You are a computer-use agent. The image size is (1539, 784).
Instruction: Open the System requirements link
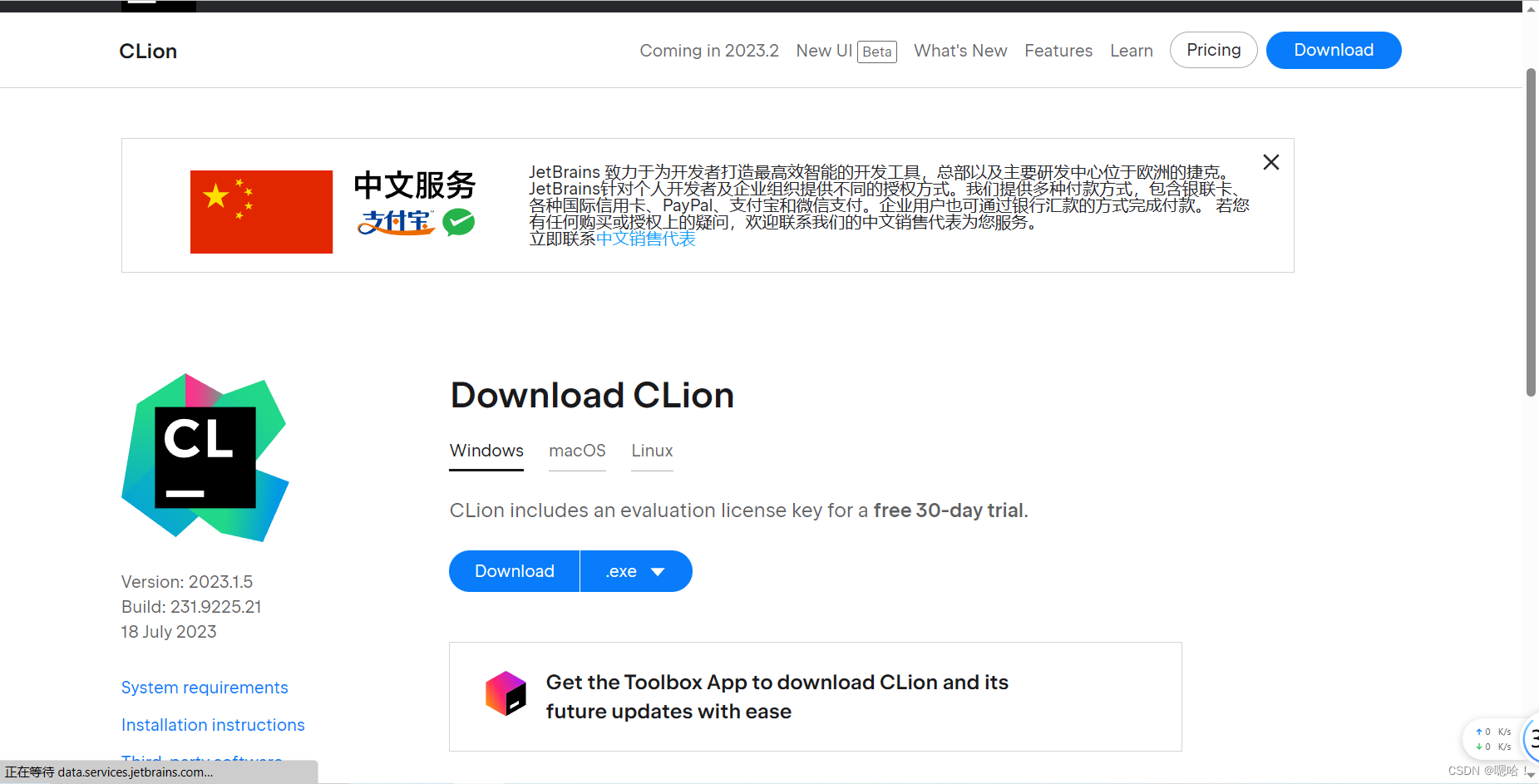205,688
